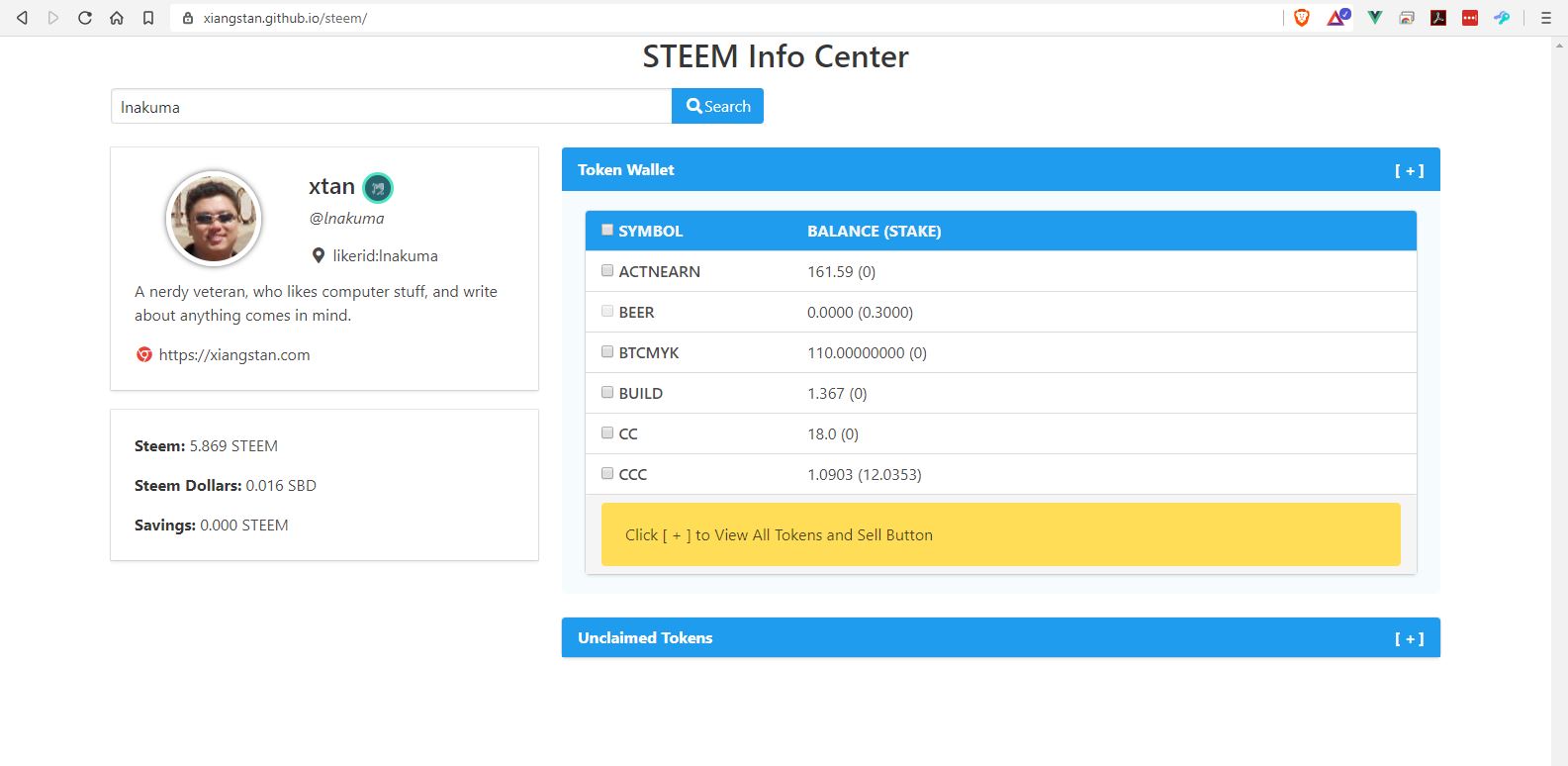Check the ACTNEARN token checkbox
The height and width of the screenshot is (766, 1568).
tap(607, 270)
